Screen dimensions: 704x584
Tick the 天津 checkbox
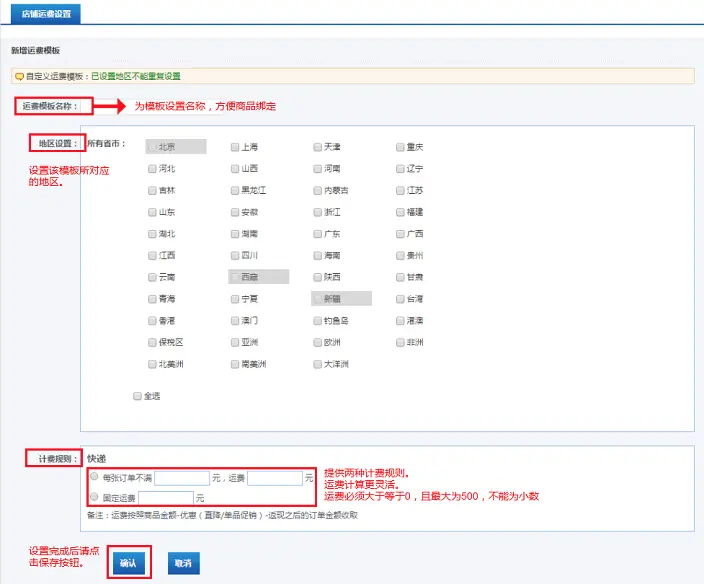click(x=317, y=147)
